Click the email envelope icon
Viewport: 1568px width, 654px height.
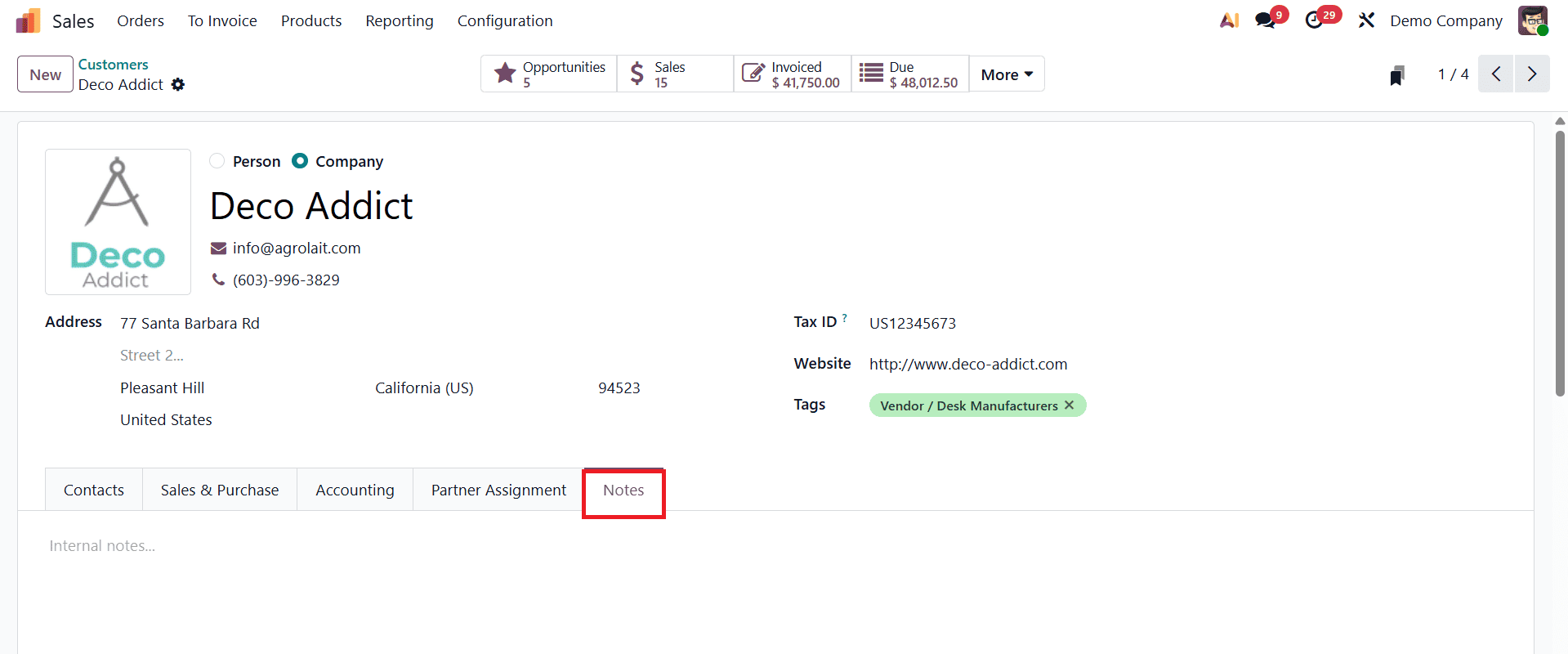pos(218,249)
